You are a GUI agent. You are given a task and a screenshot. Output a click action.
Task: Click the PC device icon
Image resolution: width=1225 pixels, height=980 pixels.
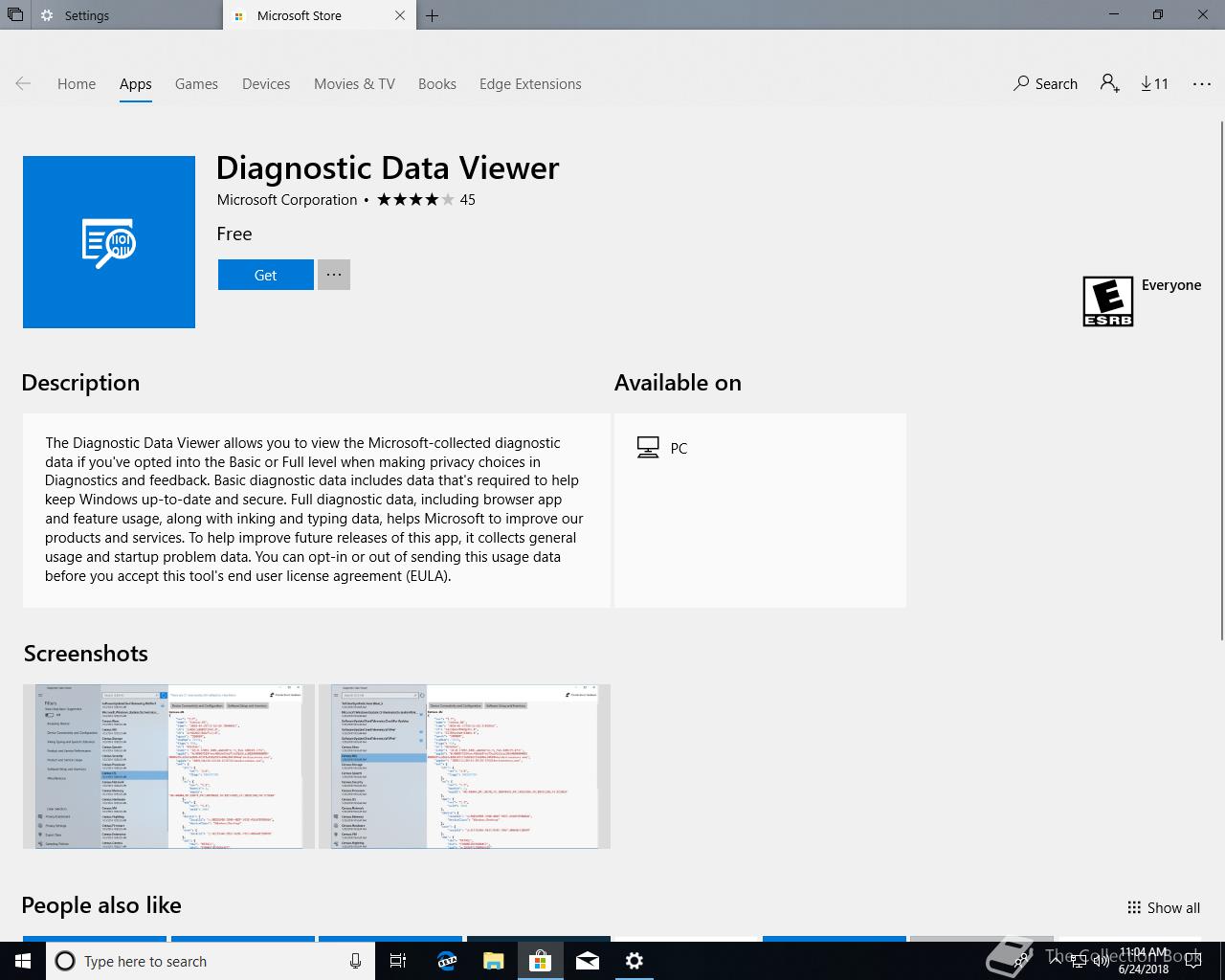[x=648, y=448]
